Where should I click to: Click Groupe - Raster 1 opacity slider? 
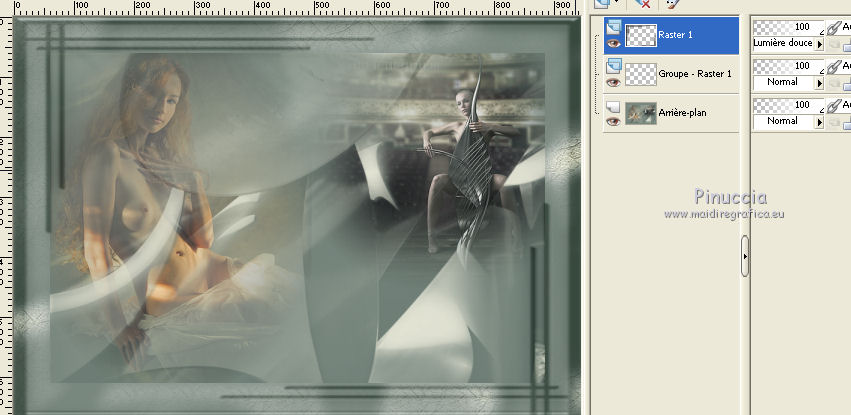[789, 66]
